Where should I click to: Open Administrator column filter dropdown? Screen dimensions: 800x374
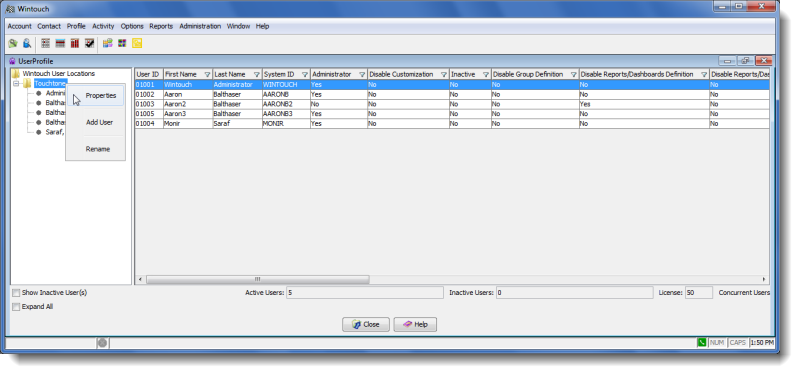(362, 74)
